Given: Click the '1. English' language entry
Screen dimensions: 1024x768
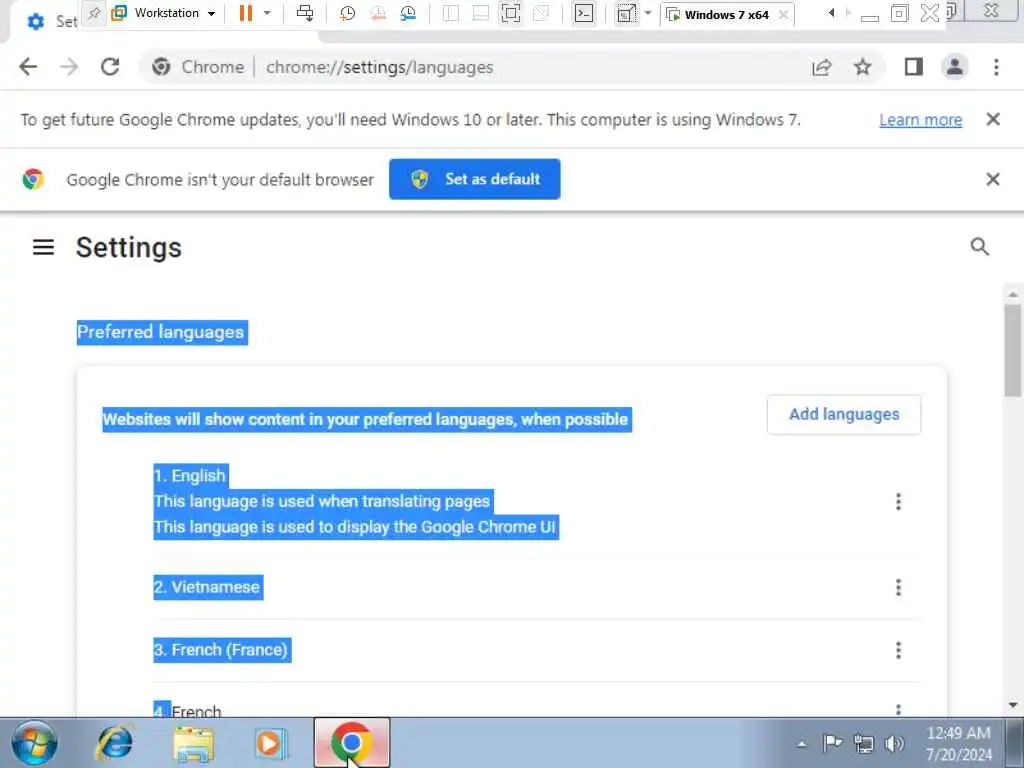Looking at the screenshot, I should pos(190,475).
